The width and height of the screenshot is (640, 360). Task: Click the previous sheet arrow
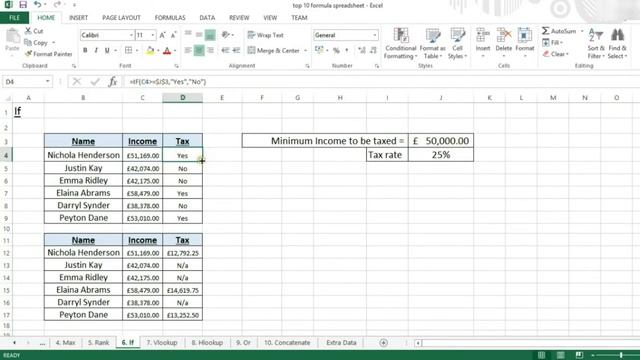14,343
